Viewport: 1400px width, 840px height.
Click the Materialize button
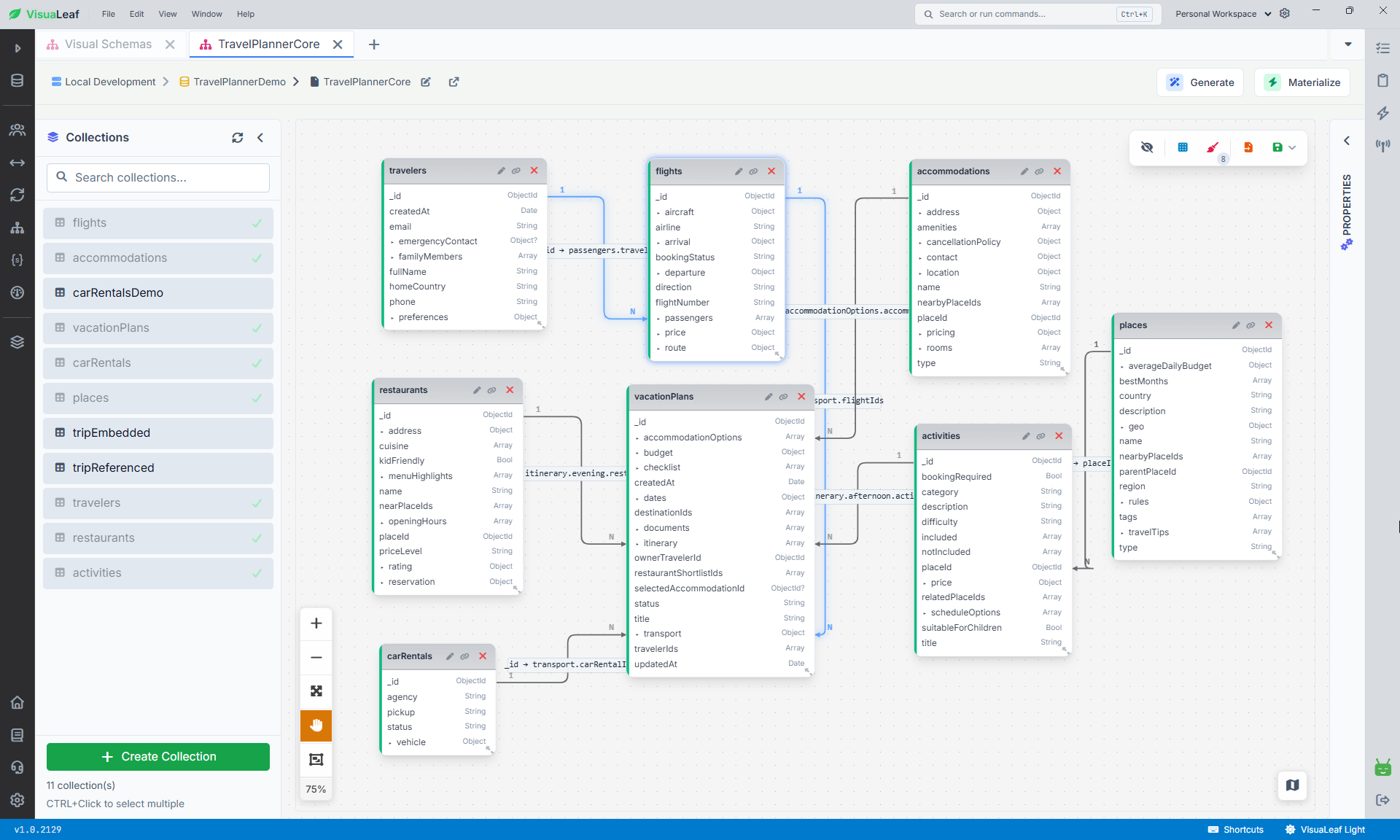pyautogui.click(x=1302, y=82)
